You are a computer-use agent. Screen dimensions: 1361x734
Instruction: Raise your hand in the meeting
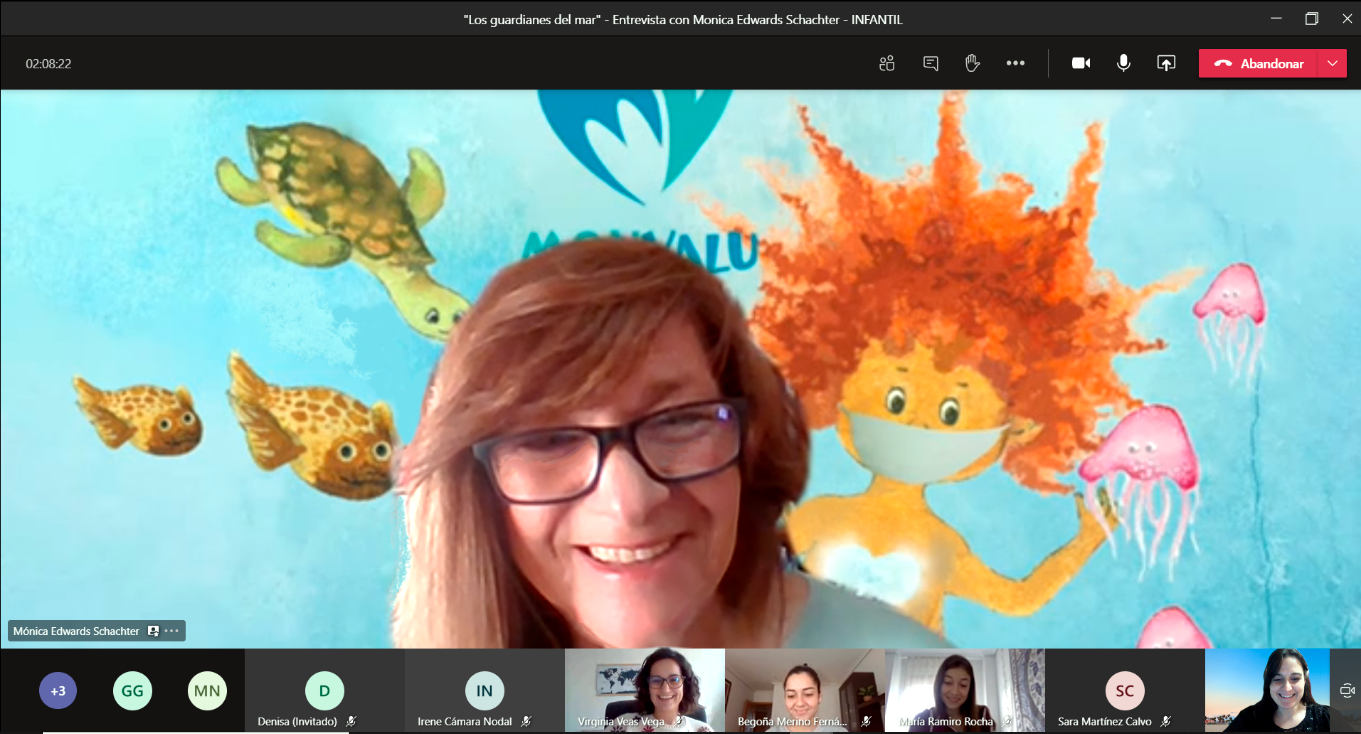(972, 63)
